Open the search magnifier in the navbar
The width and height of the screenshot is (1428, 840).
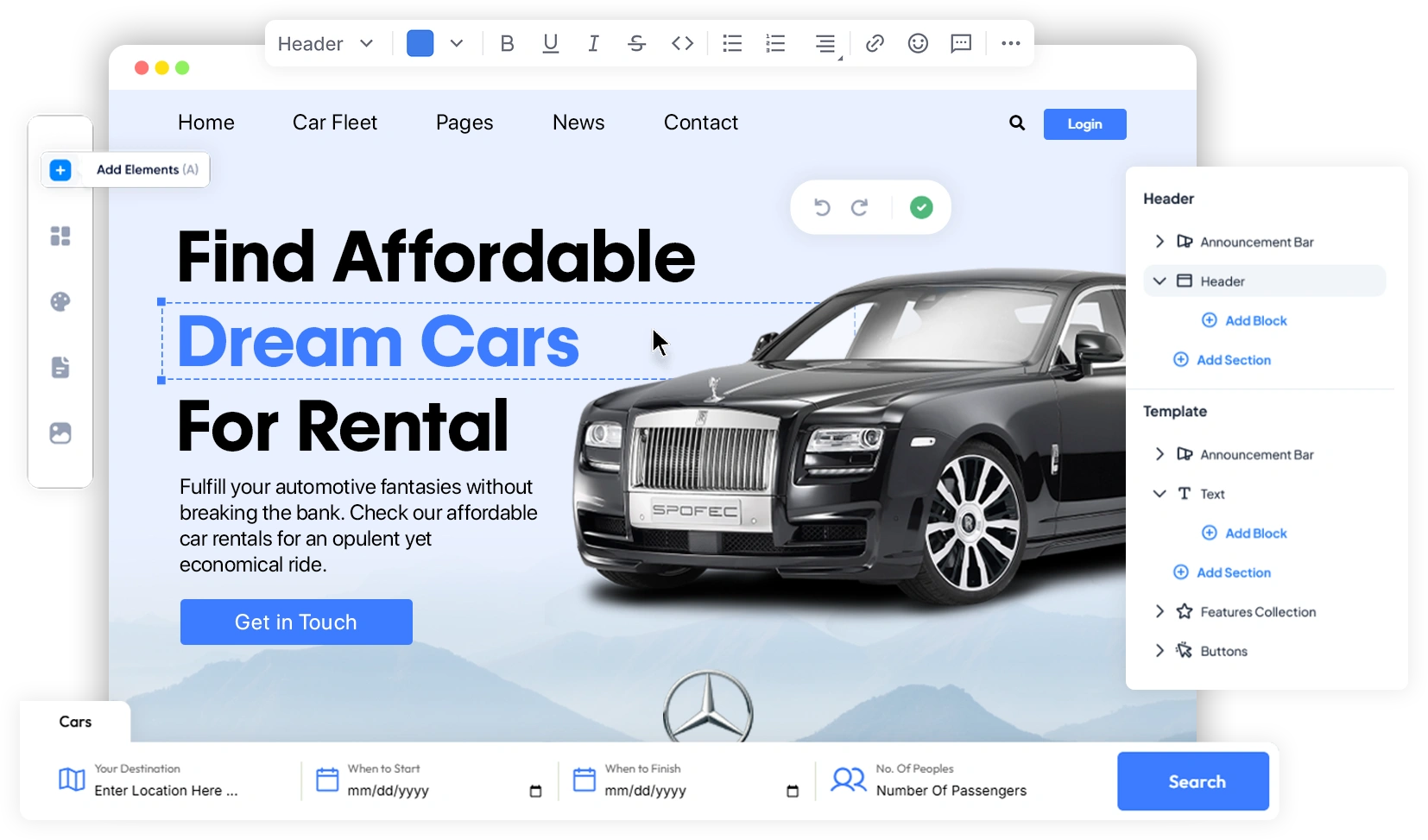point(1016,123)
